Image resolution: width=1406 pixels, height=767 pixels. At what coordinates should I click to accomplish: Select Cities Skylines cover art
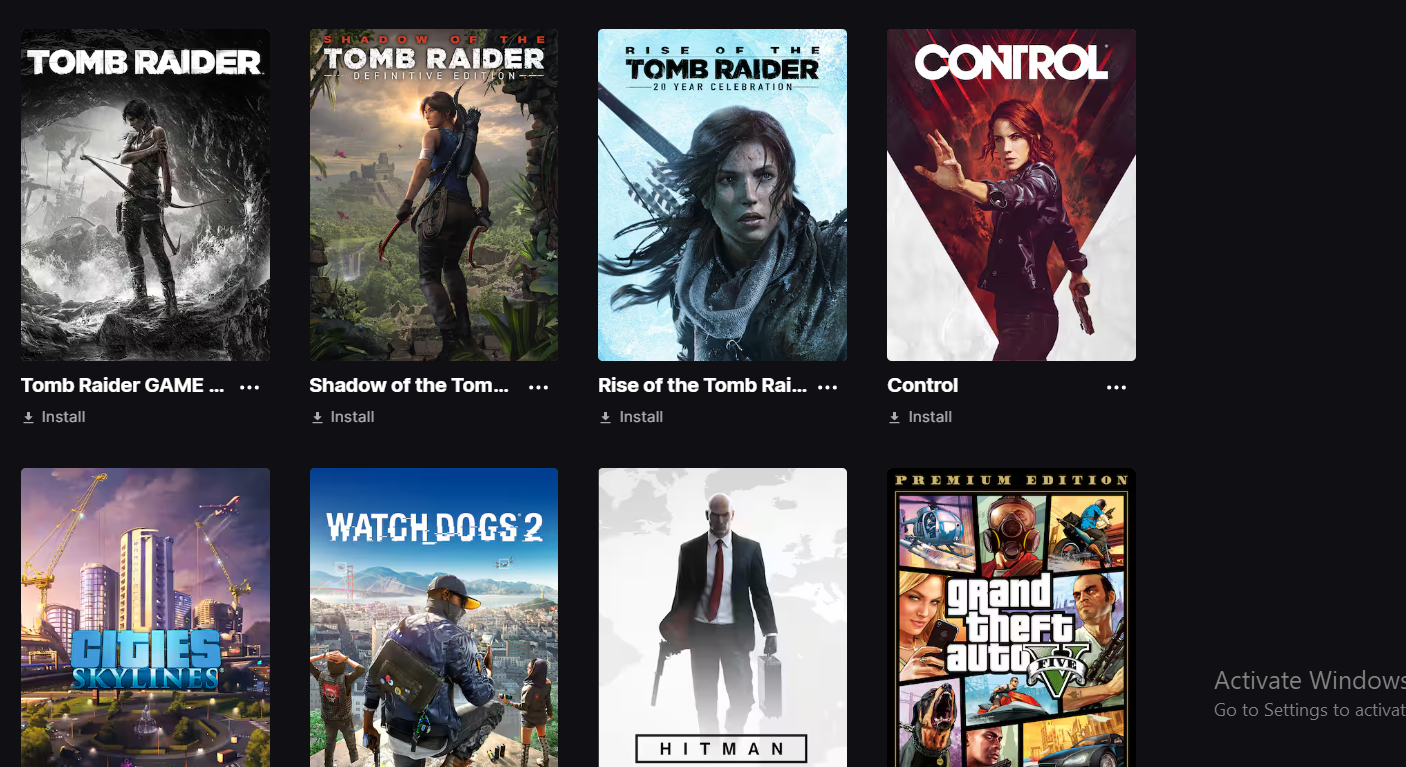click(x=145, y=617)
